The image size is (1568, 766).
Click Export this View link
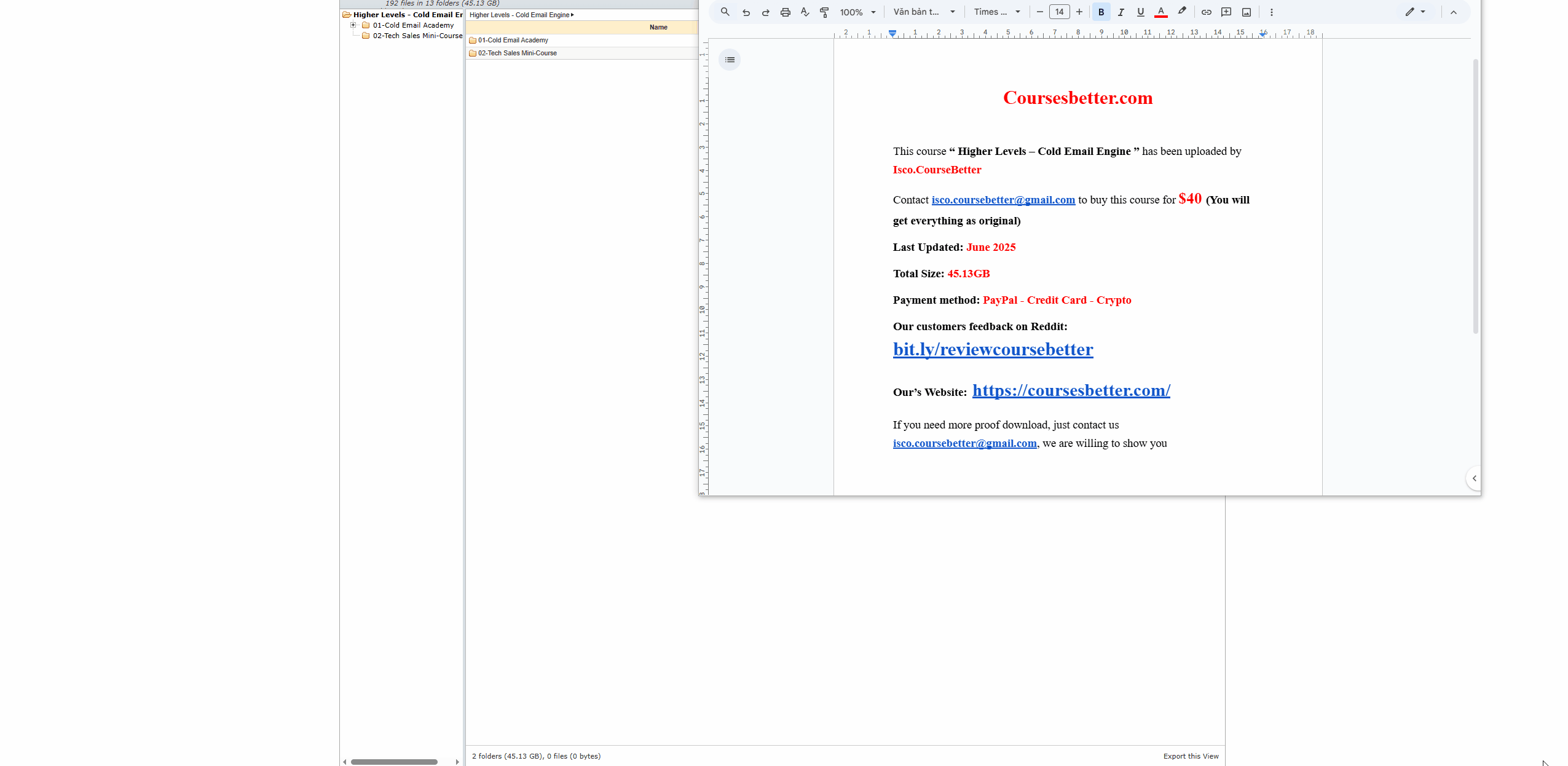tap(1190, 756)
